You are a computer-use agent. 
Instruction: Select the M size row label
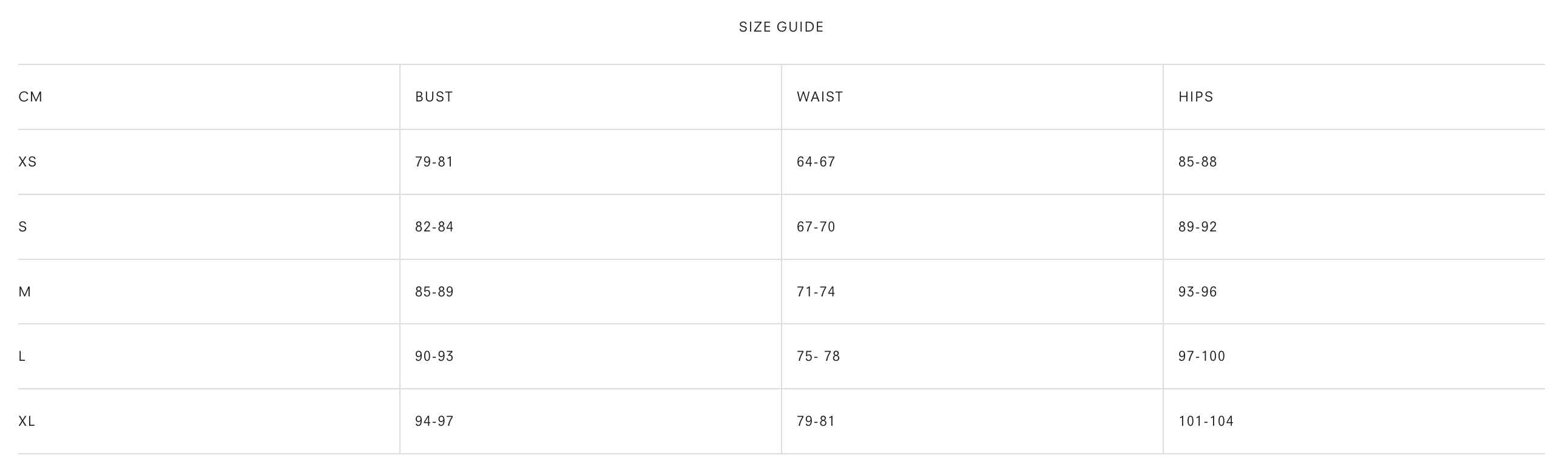coord(25,292)
